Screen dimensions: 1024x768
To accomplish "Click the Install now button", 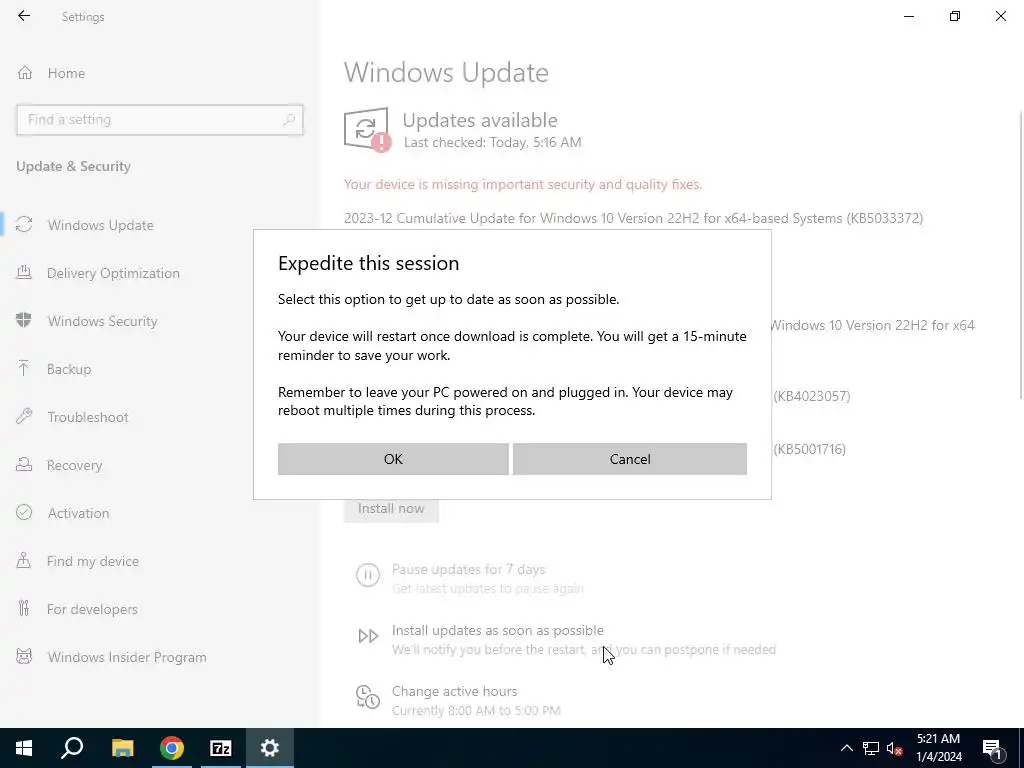I will 391,509.
